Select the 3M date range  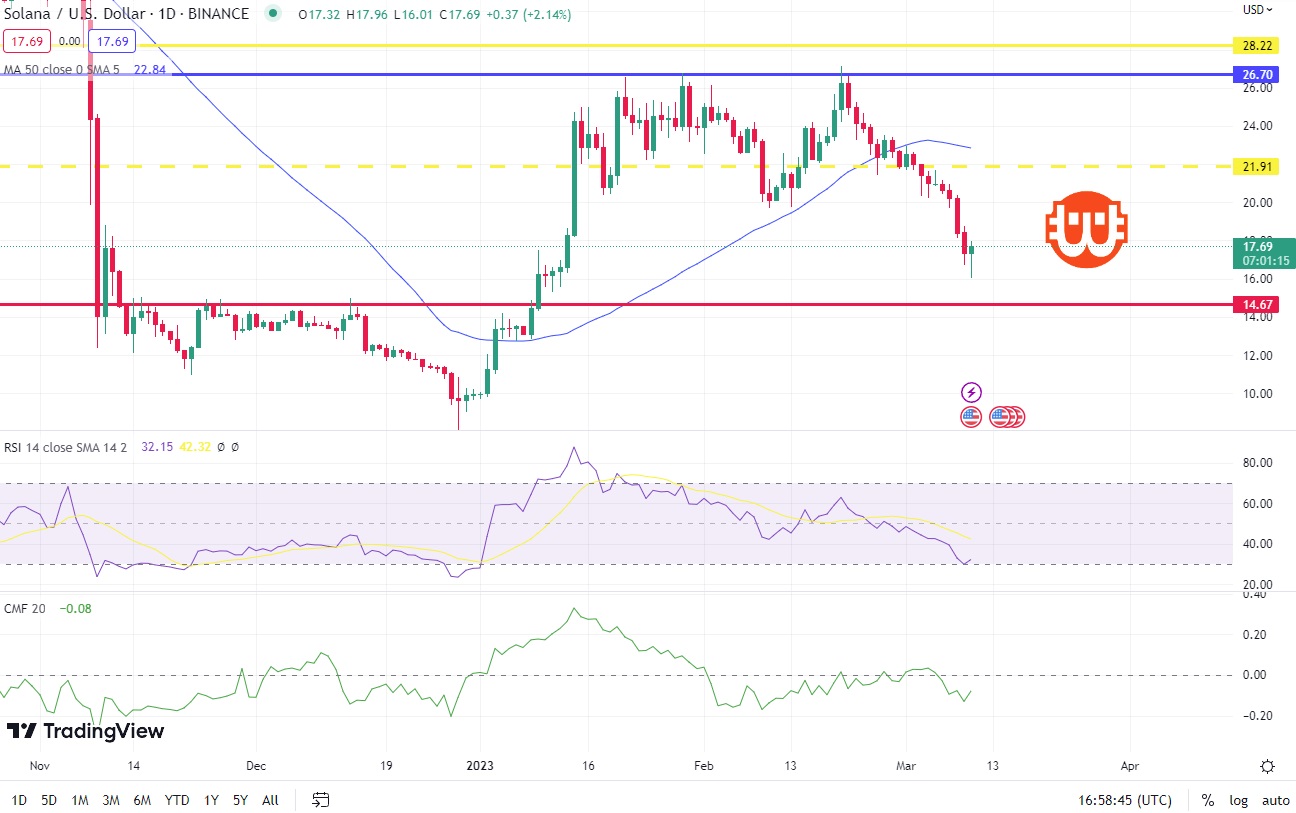coord(111,800)
